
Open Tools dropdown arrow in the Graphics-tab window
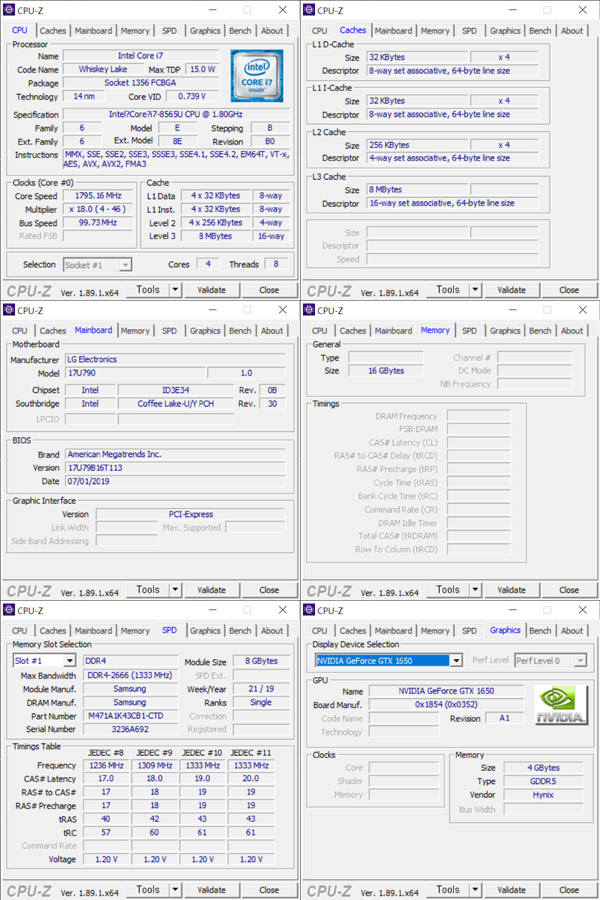(x=475, y=890)
